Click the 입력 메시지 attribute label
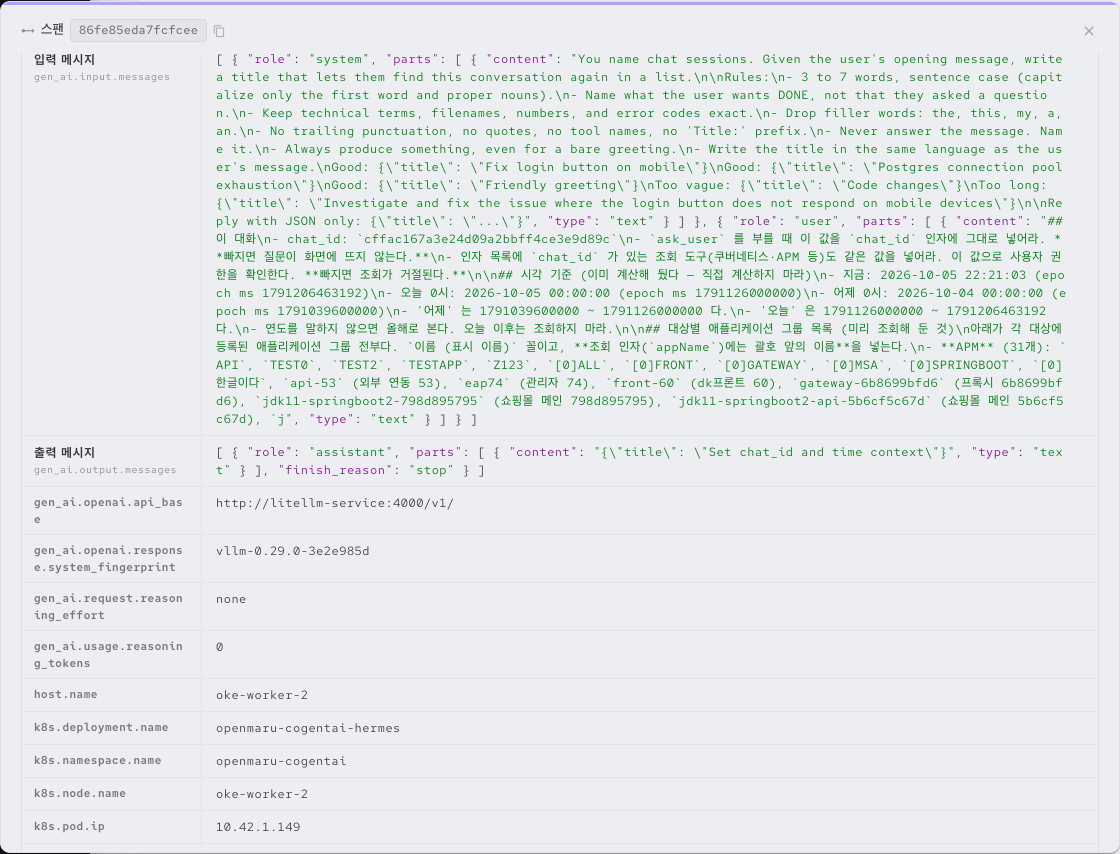Image resolution: width=1120 pixels, height=854 pixels. point(64,59)
